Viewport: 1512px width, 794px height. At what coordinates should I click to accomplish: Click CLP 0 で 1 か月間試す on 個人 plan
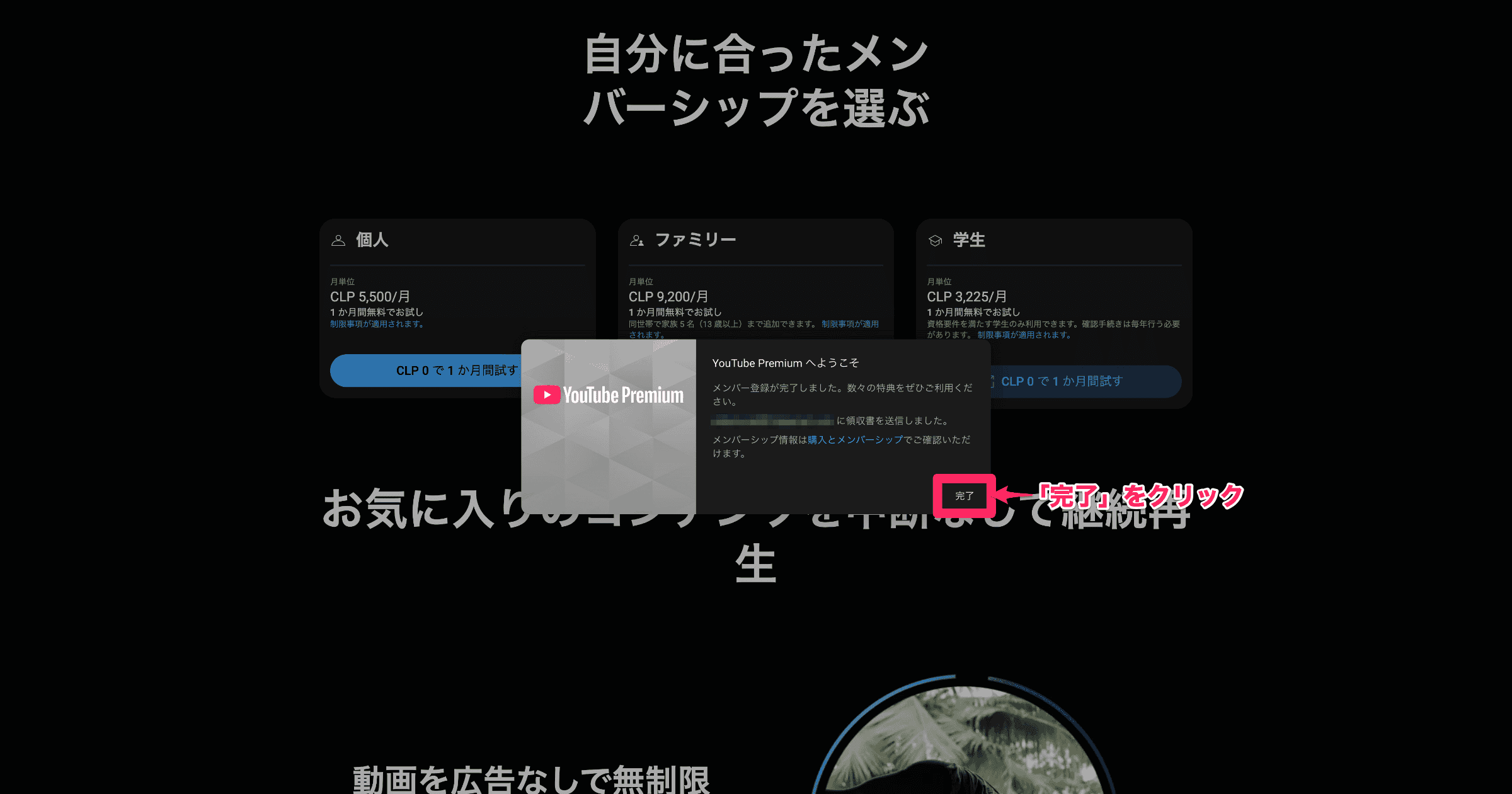[x=426, y=371]
